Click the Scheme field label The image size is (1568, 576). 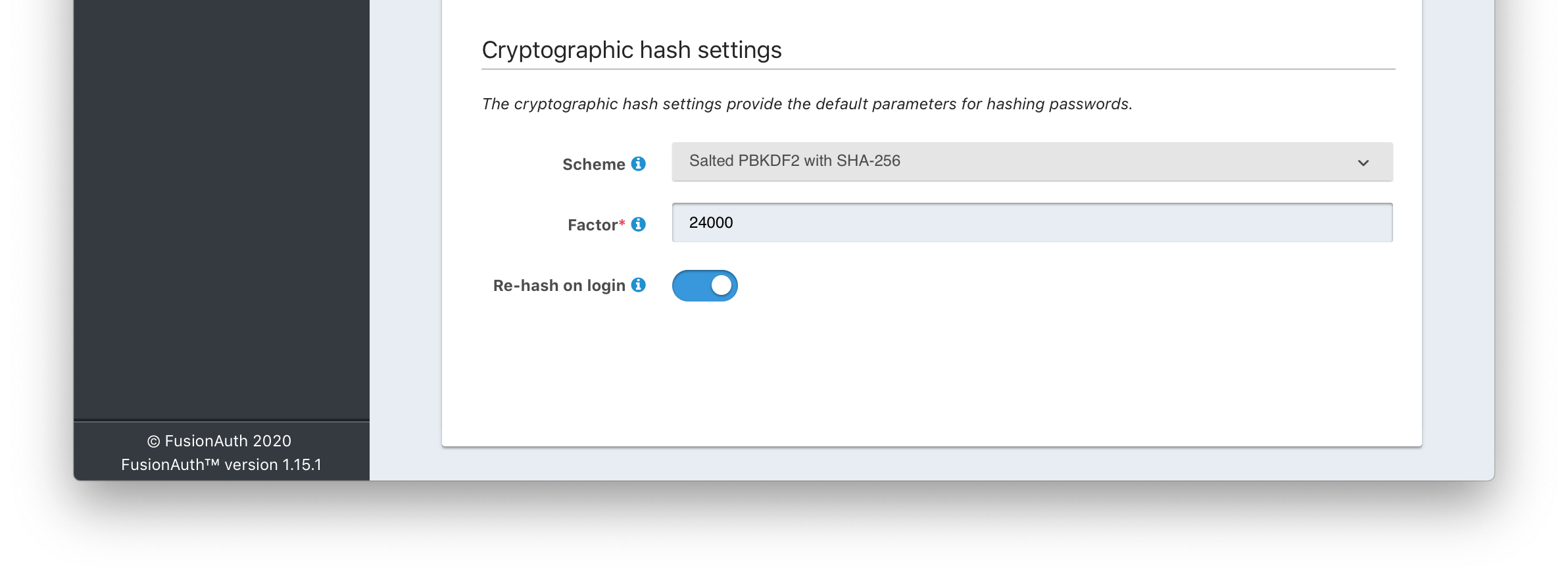[x=593, y=164]
